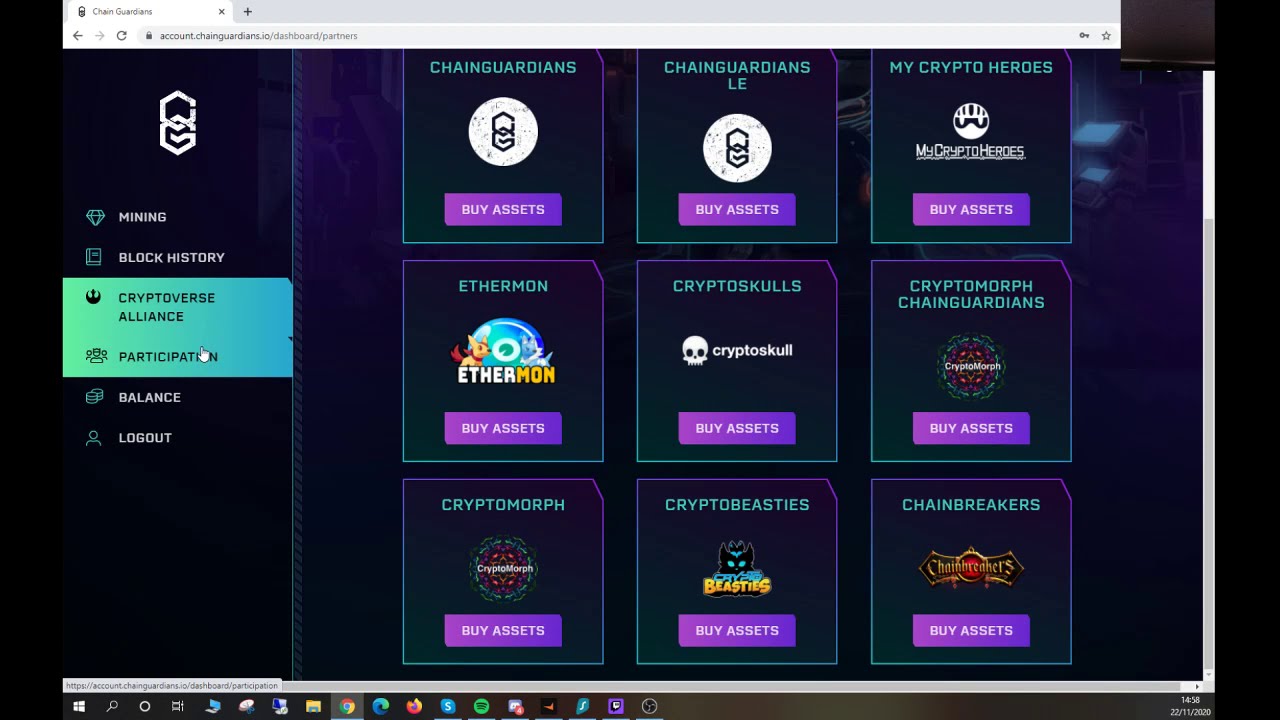1280x720 pixels.
Task: Buy assets for ChainGuardians LE
Action: 737,209
